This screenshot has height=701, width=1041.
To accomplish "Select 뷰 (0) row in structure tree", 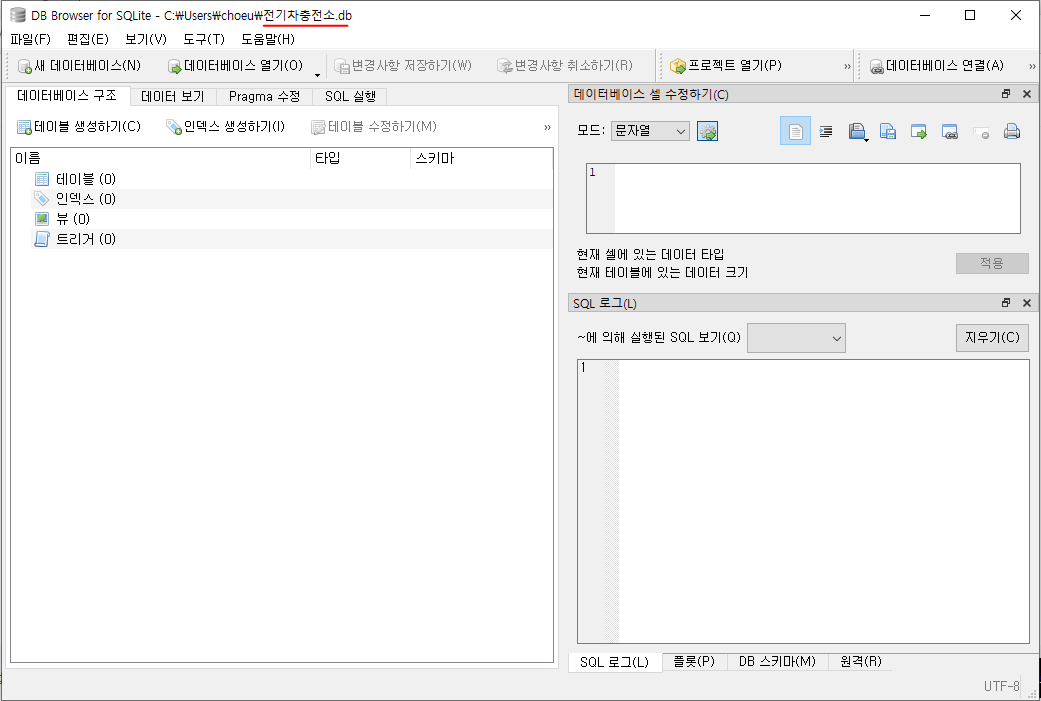I will [x=292, y=218].
